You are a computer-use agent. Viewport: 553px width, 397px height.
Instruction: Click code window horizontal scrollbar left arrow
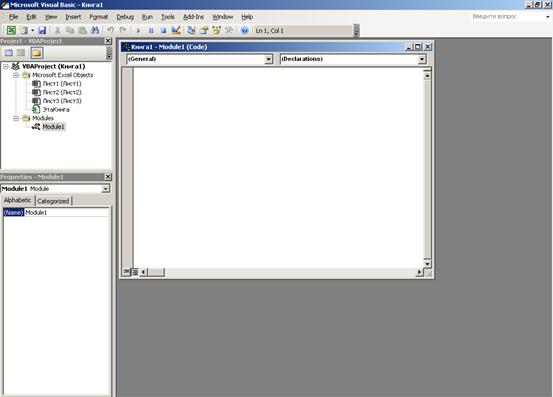[x=143, y=272]
